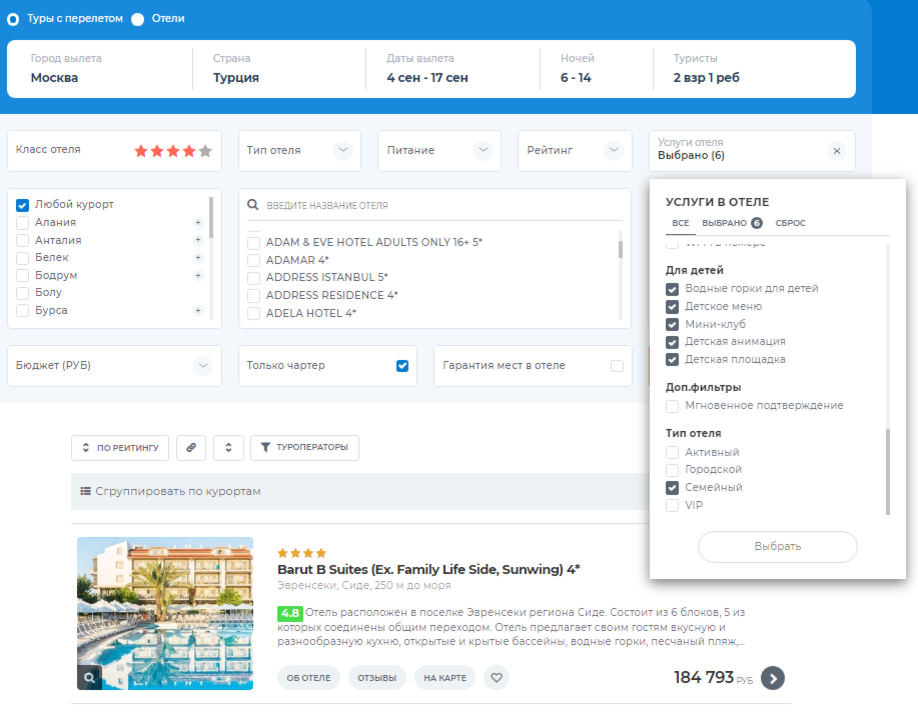Click the plus icon next to Алания
The image size is (918, 713).
coord(198,222)
